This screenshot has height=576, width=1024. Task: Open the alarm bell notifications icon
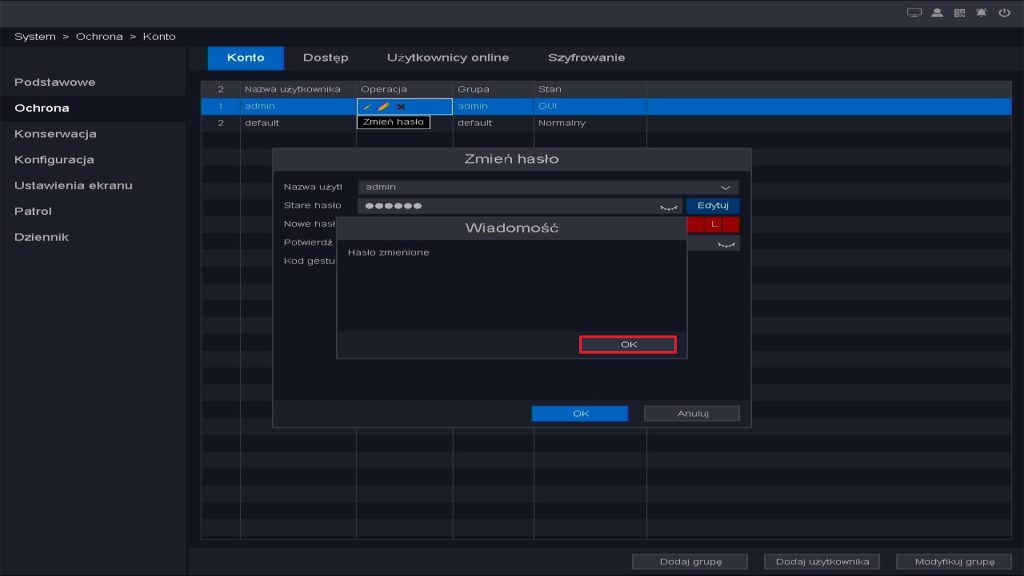pos(981,13)
